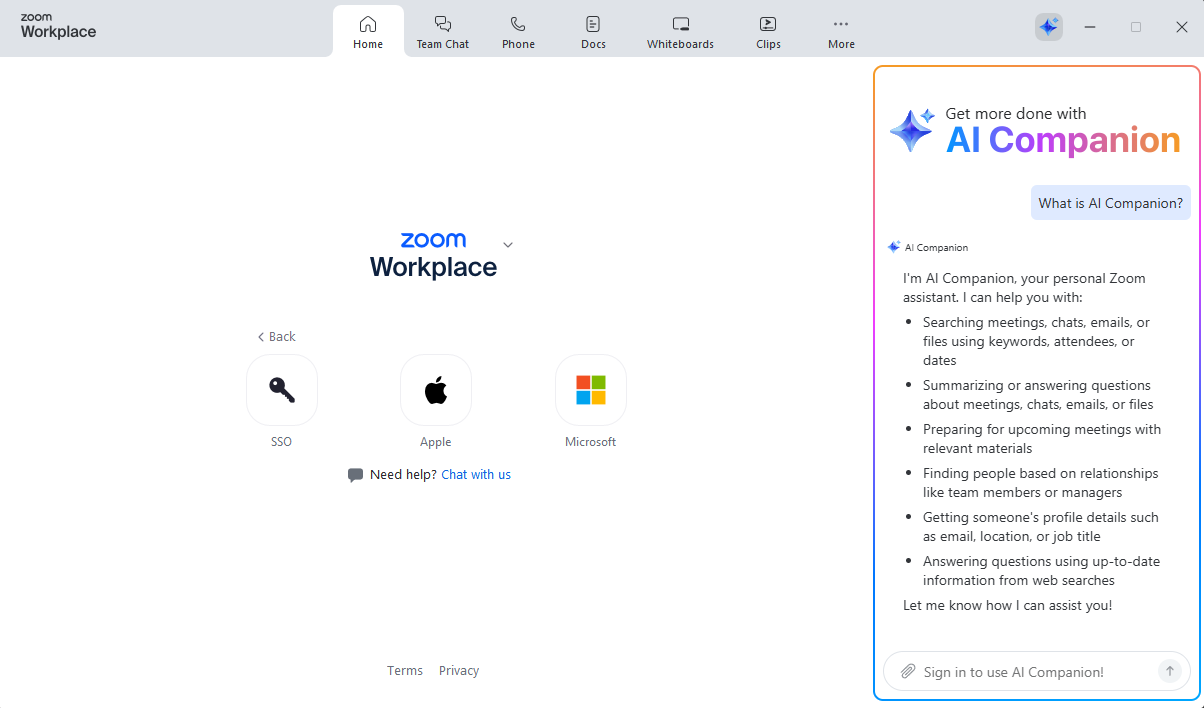1204x708 pixels.
Task: View the Terms page
Action: click(404, 670)
